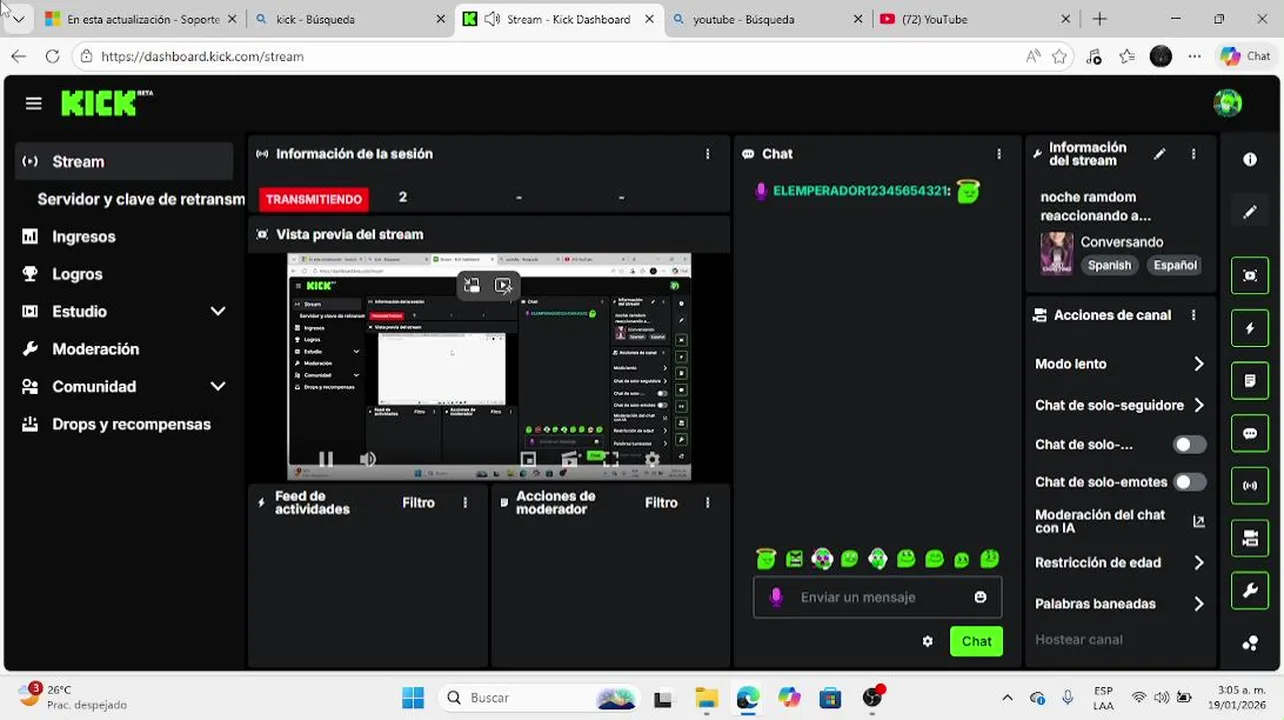Toggle the Chat de solo-… switch
Image resolution: width=1284 pixels, height=720 pixels.
(x=1189, y=445)
